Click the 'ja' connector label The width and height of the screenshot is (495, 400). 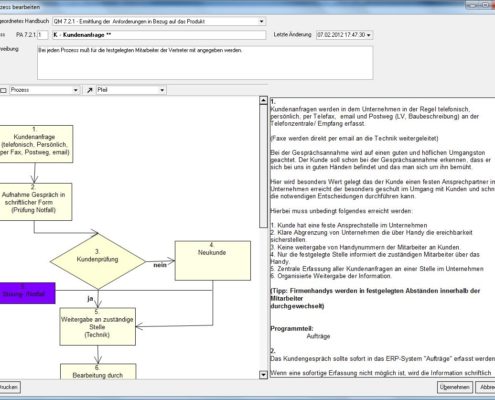pos(90,298)
